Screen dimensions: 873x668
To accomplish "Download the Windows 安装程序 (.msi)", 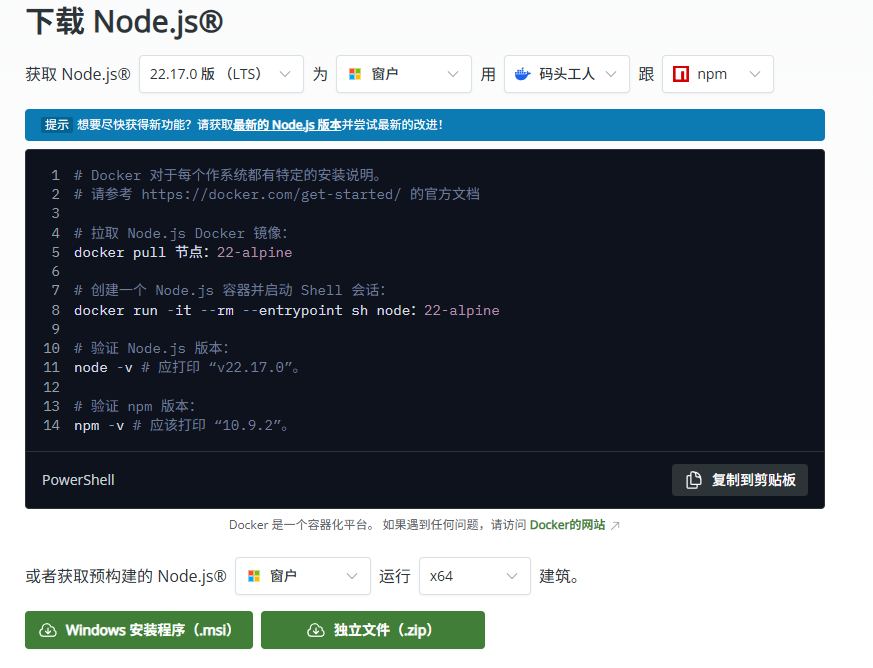I will (x=139, y=630).
